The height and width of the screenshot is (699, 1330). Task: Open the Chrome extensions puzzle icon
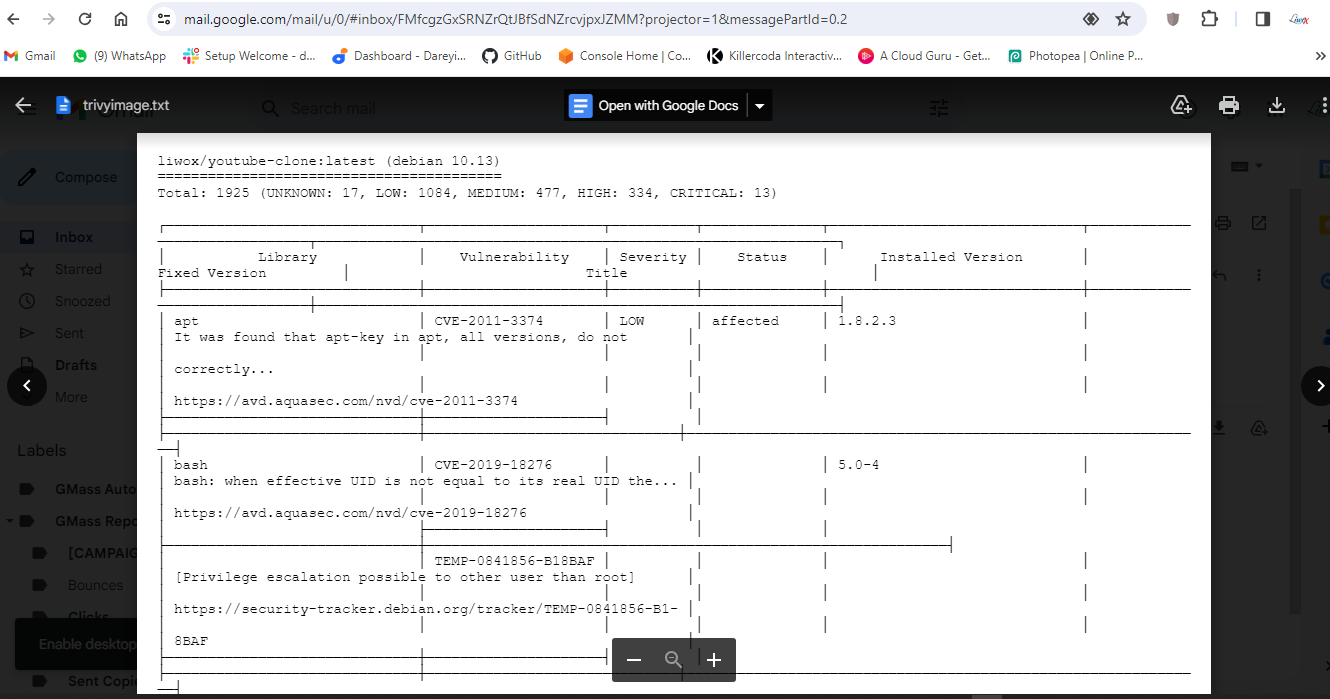[1209, 19]
